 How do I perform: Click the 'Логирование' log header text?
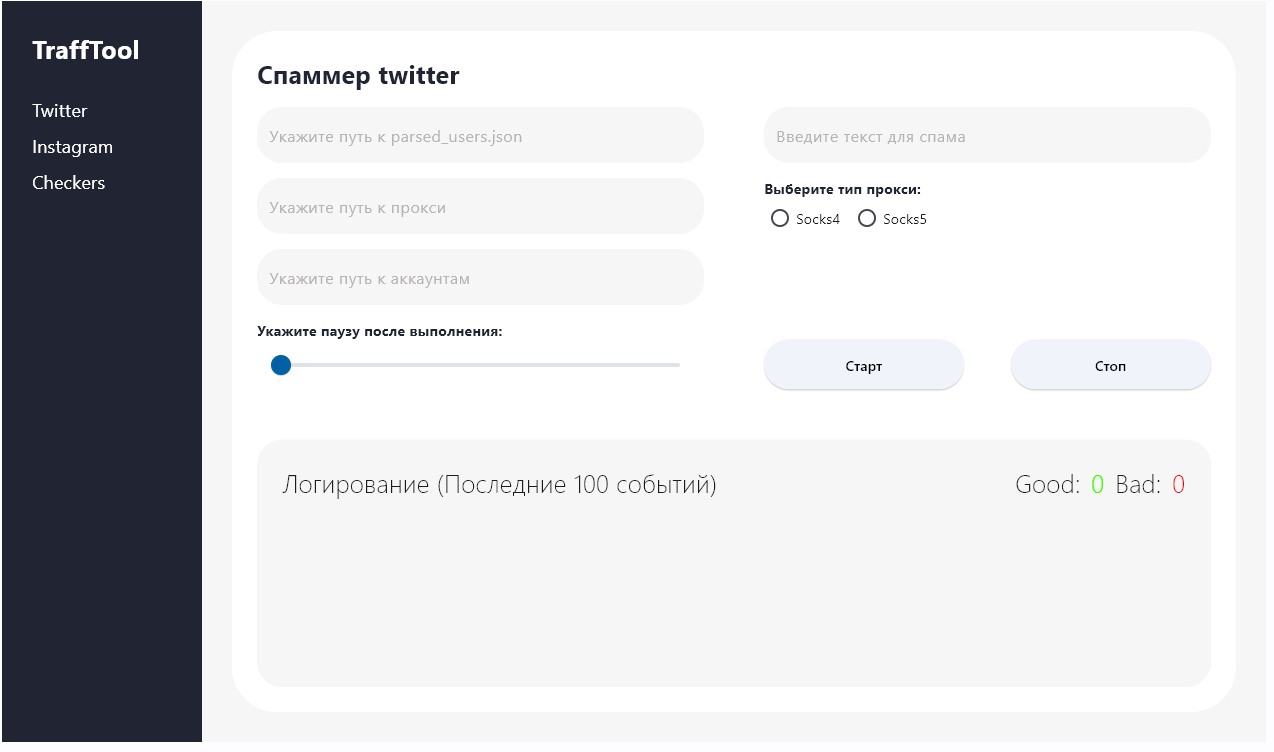point(499,485)
